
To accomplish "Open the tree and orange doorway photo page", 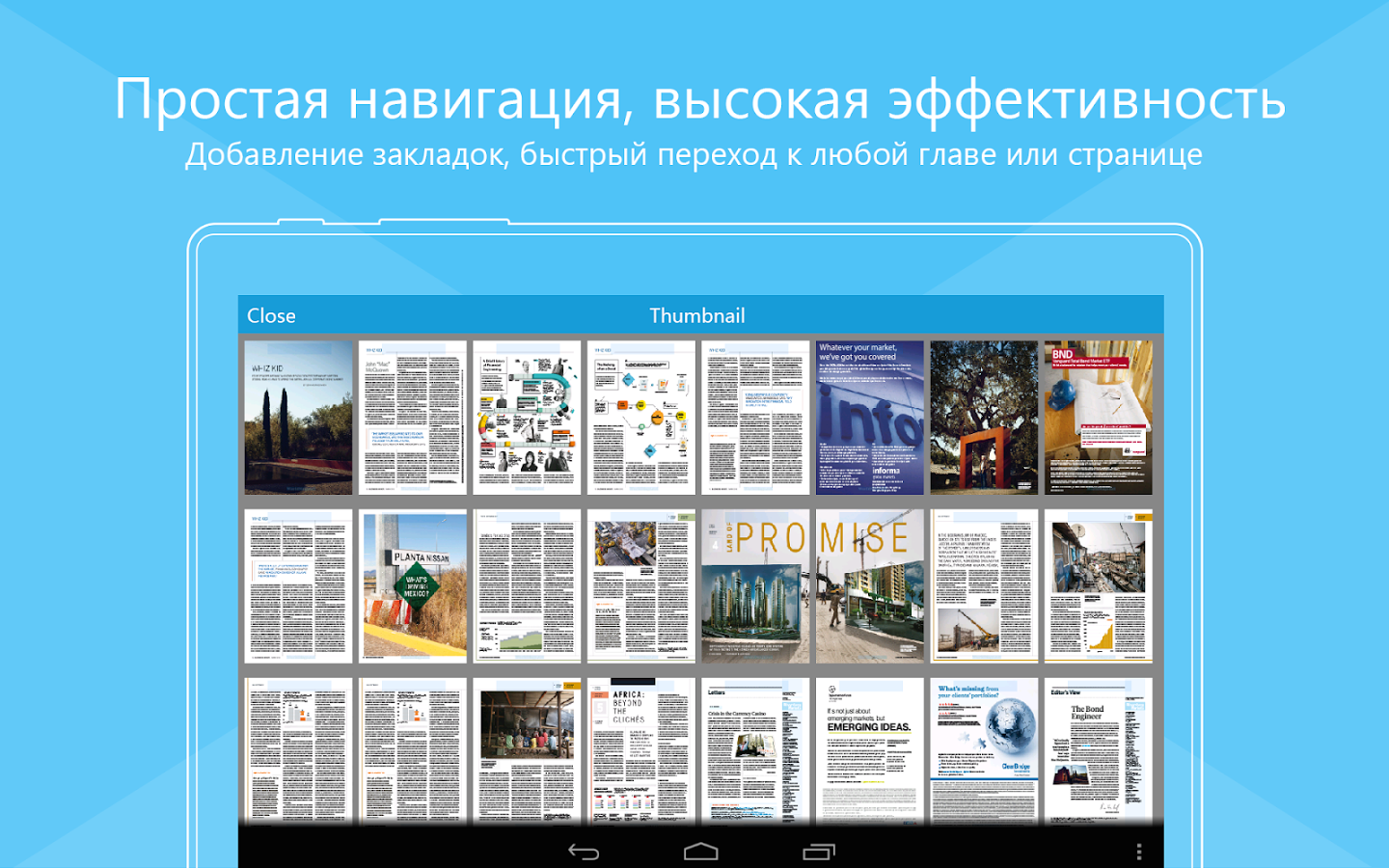I will click(983, 418).
